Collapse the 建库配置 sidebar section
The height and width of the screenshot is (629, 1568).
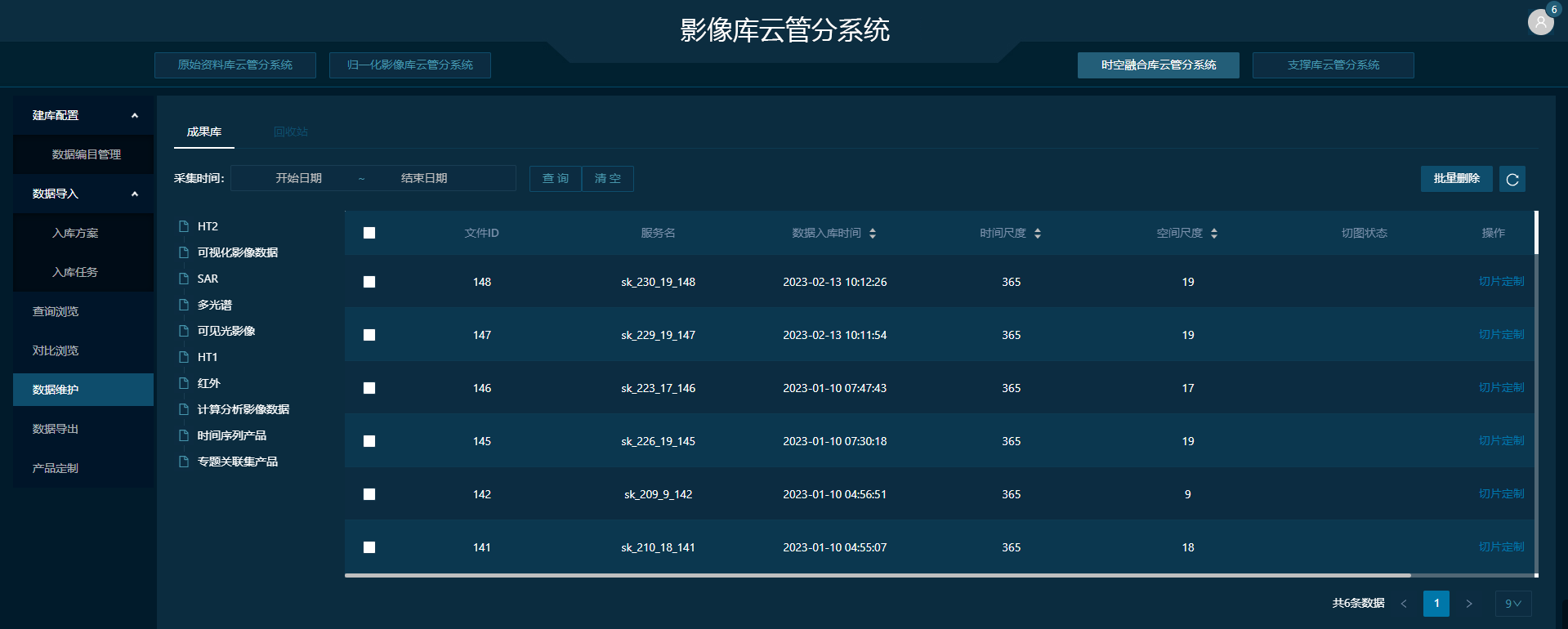pos(135,115)
